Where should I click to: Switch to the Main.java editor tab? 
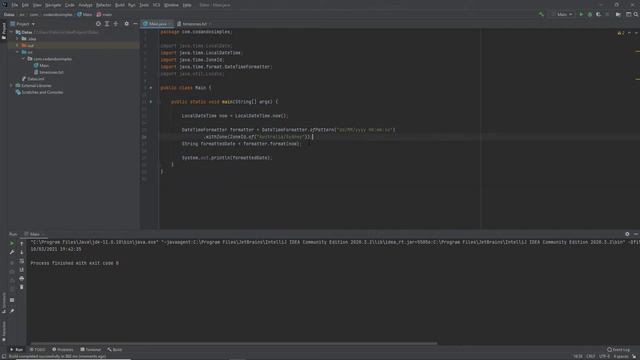158,24
